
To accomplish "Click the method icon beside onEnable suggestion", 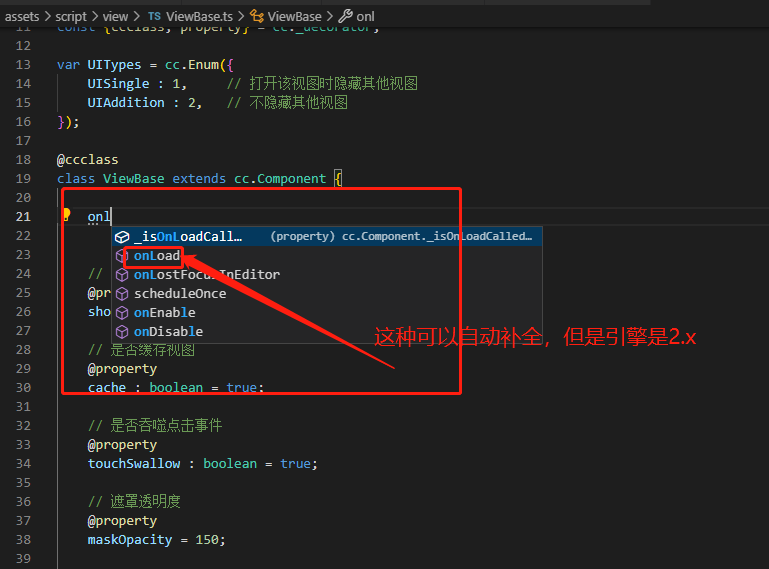I will [x=122, y=313].
